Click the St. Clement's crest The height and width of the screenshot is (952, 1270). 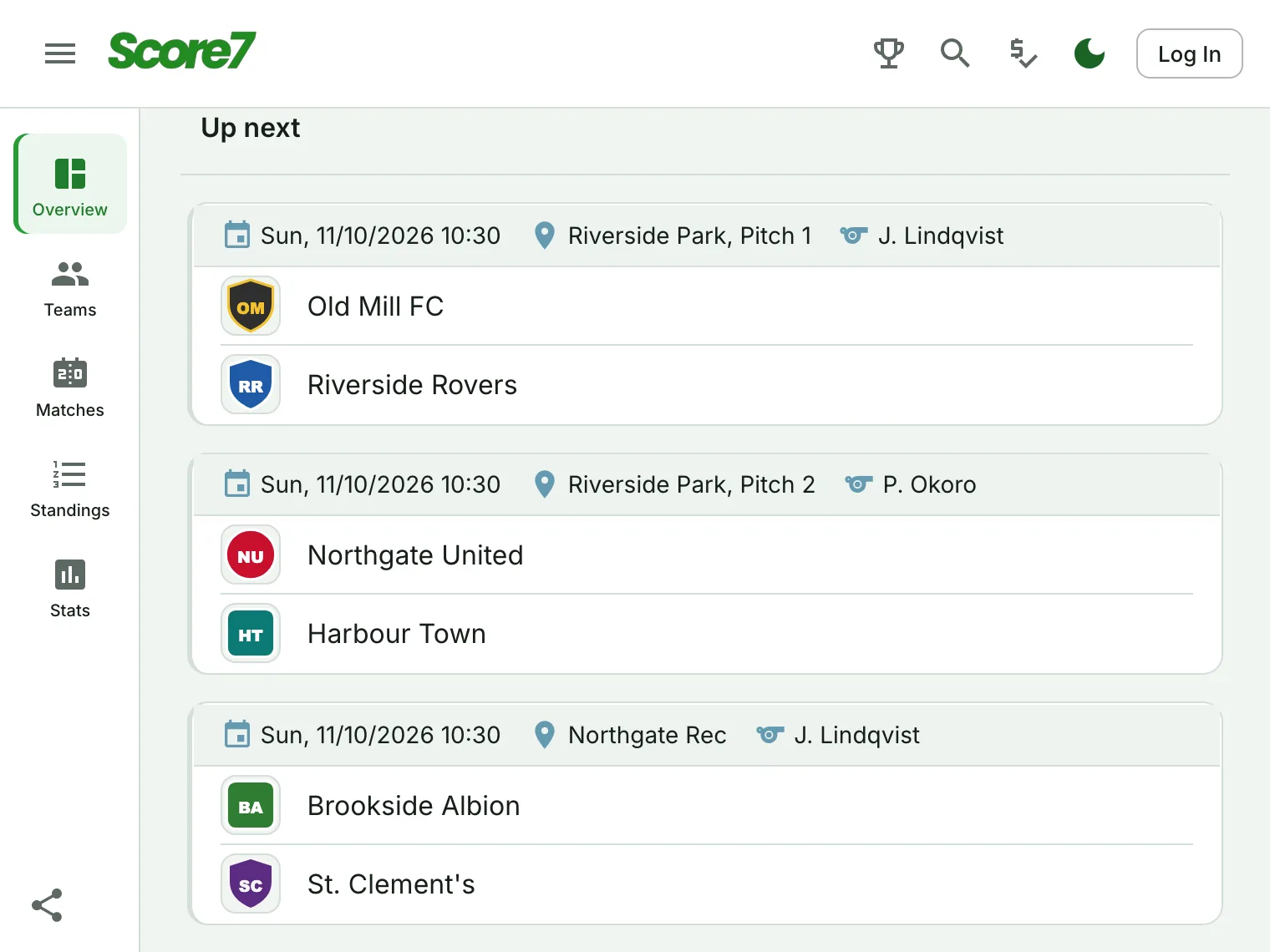click(251, 884)
